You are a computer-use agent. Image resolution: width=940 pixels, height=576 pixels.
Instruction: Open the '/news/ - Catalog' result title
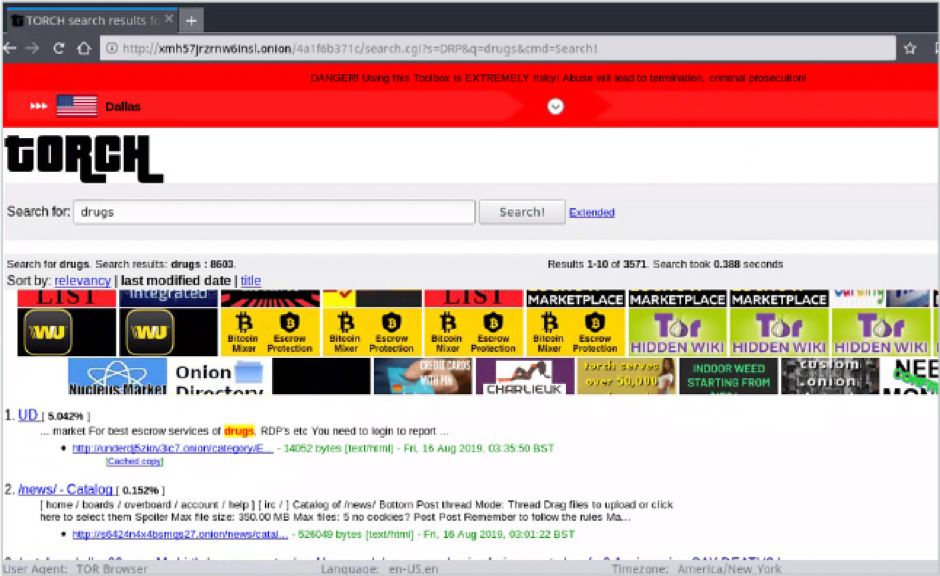pyautogui.click(x=65, y=489)
